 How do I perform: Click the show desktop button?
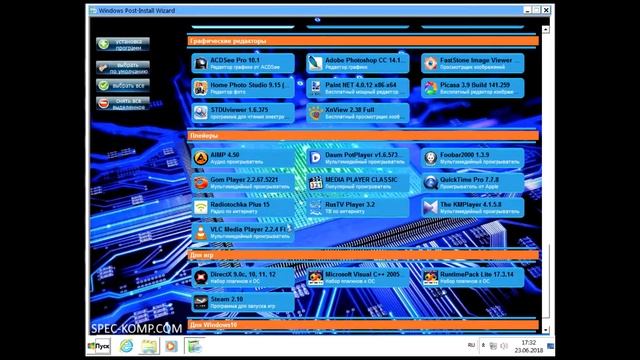click(x=551, y=346)
